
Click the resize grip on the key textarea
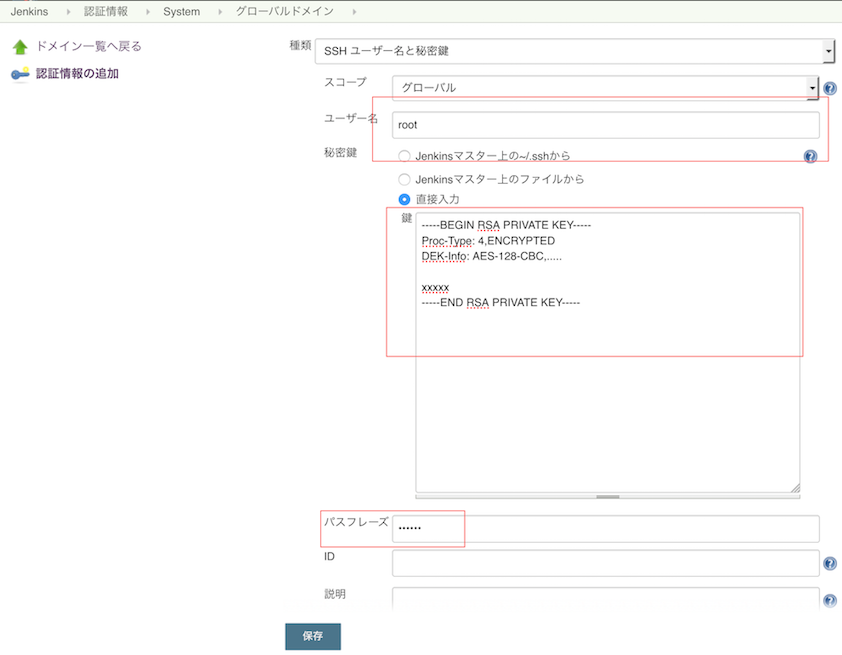click(x=794, y=487)
